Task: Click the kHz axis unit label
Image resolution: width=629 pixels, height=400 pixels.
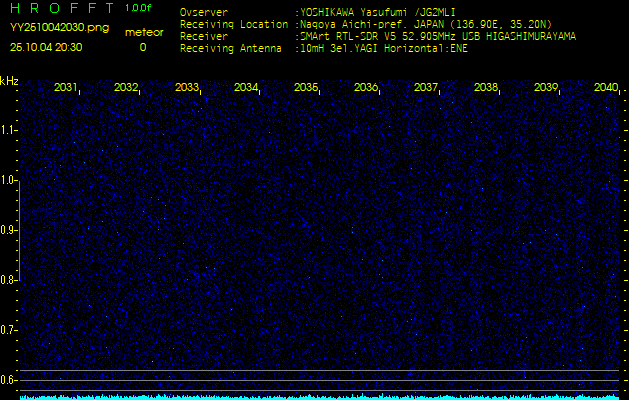Action: [9, 81]
